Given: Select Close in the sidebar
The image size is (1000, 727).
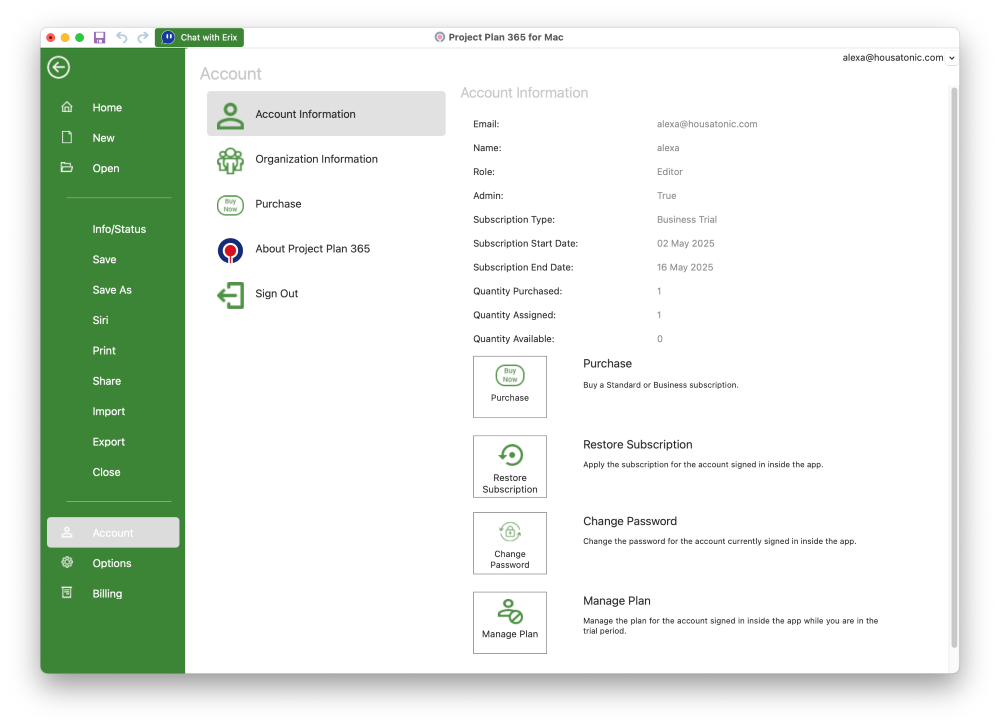Looking at the screenshot, I should (106, 472).
